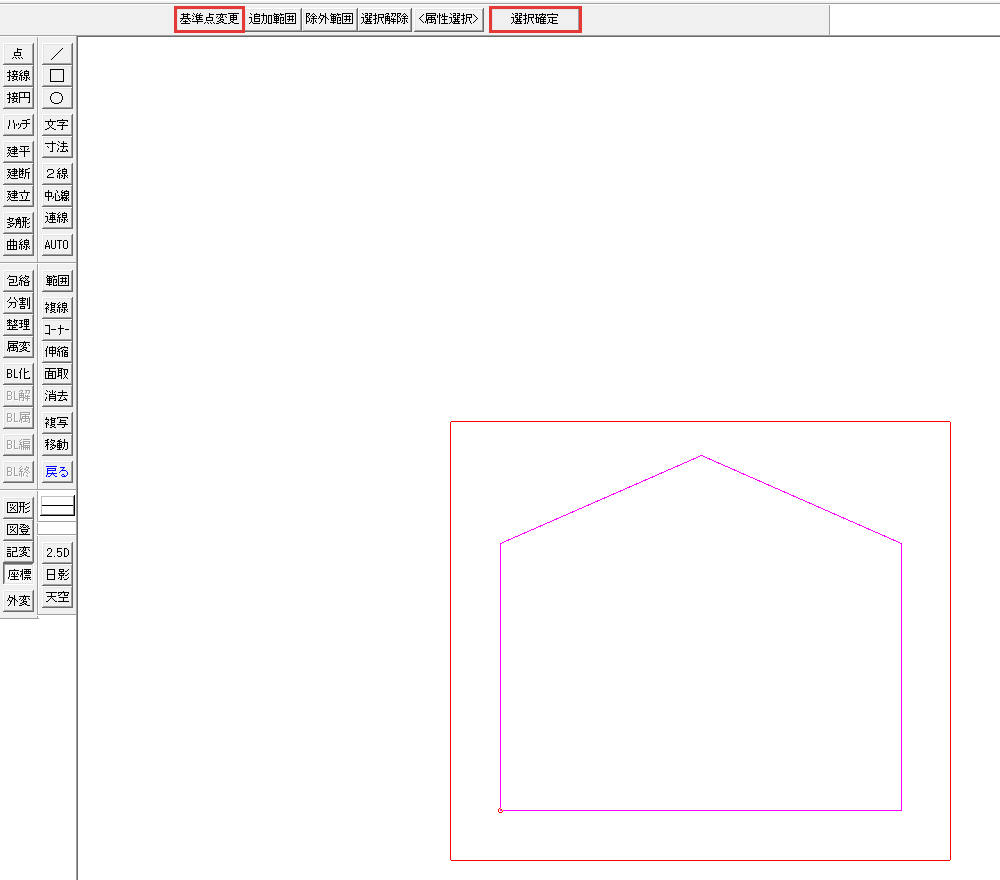Select the 接円 tangent circle tool
Screen dimensions: 1000x880
pos(18,98)
